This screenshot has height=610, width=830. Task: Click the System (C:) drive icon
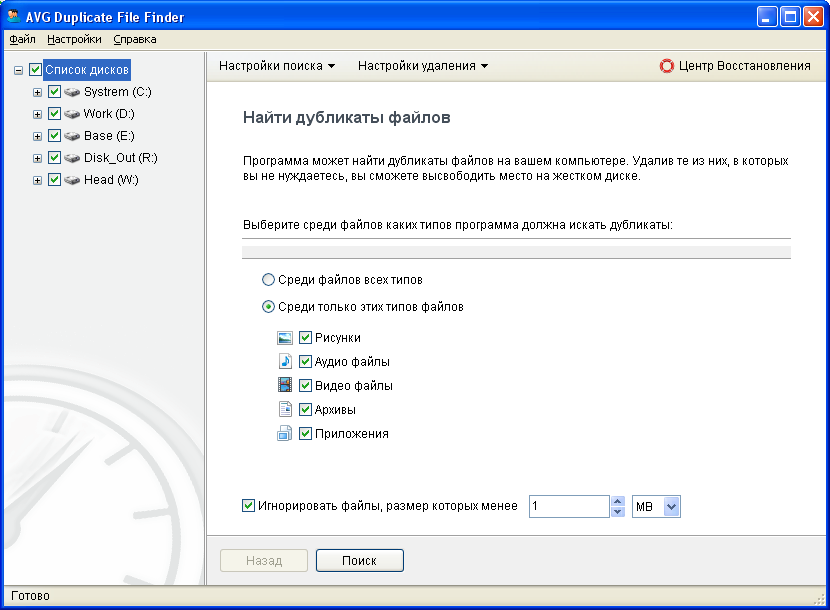click(x=72, y=92)
